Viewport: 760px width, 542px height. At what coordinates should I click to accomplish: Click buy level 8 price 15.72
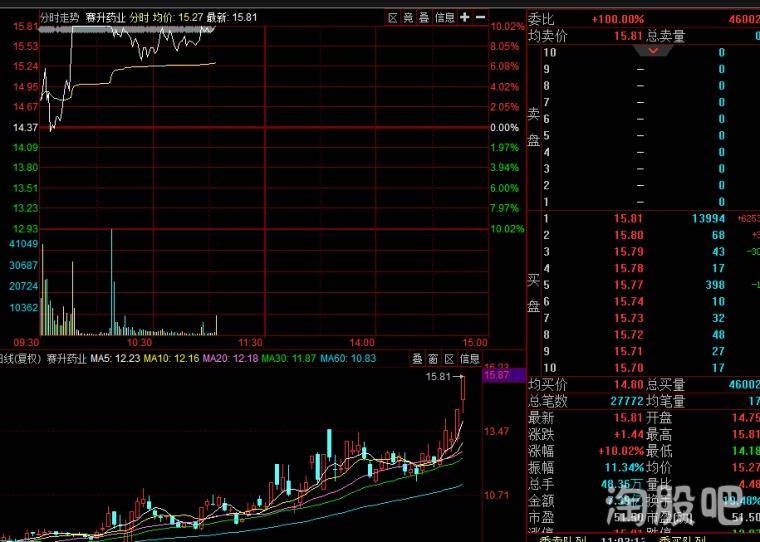[x=628, y=335]
